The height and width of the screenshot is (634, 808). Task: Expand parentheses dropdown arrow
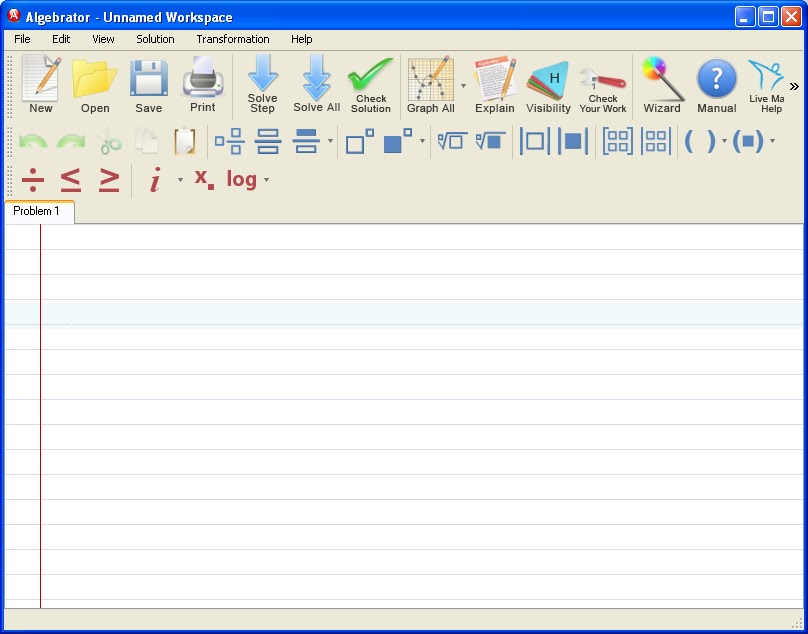(x=724, y=141)
